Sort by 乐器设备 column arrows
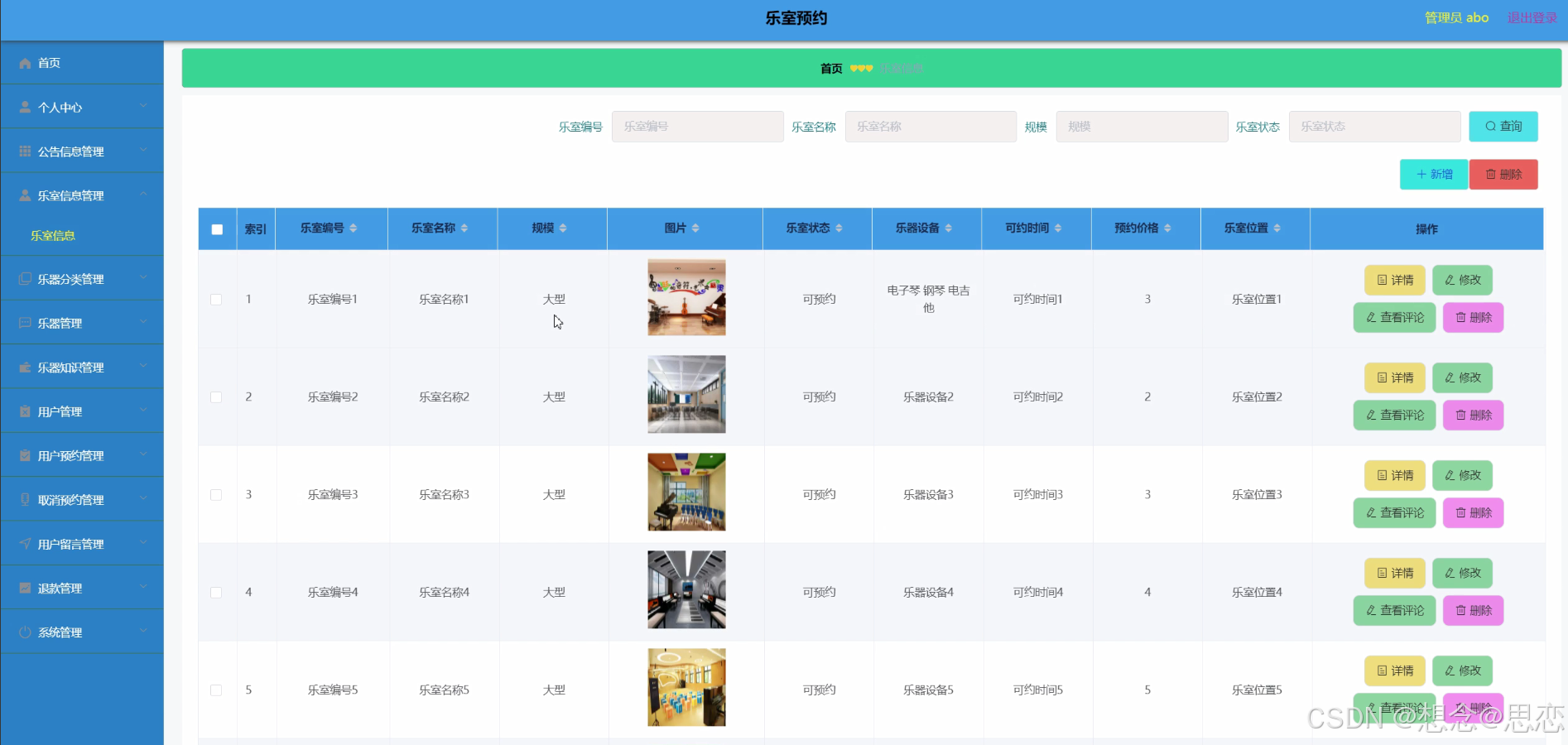1568x745 pixels. pos(949,228)
